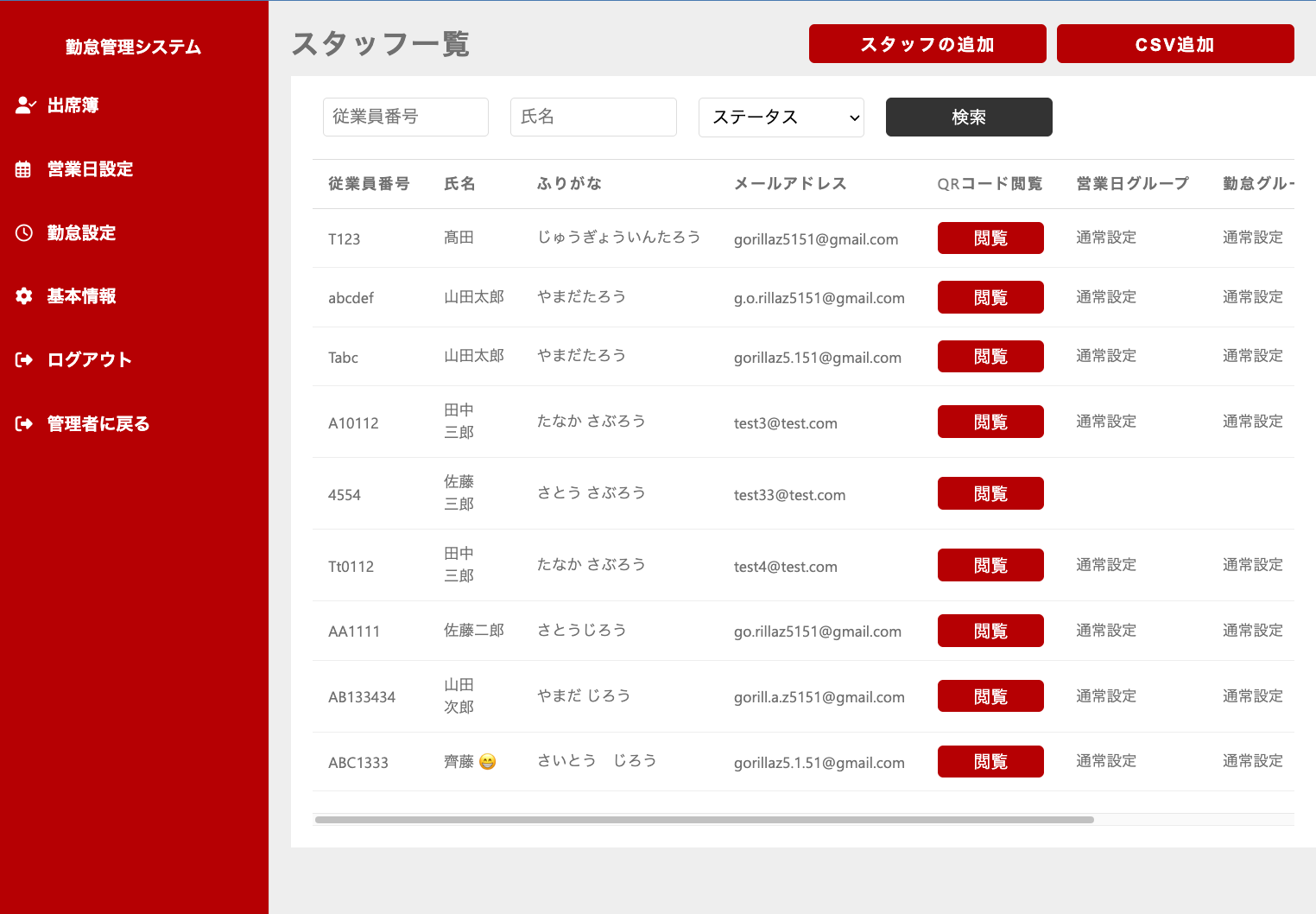This screenshot has width=1316, height=914.
Task: Click into the 氏名 input field
Action: point(593,117)
